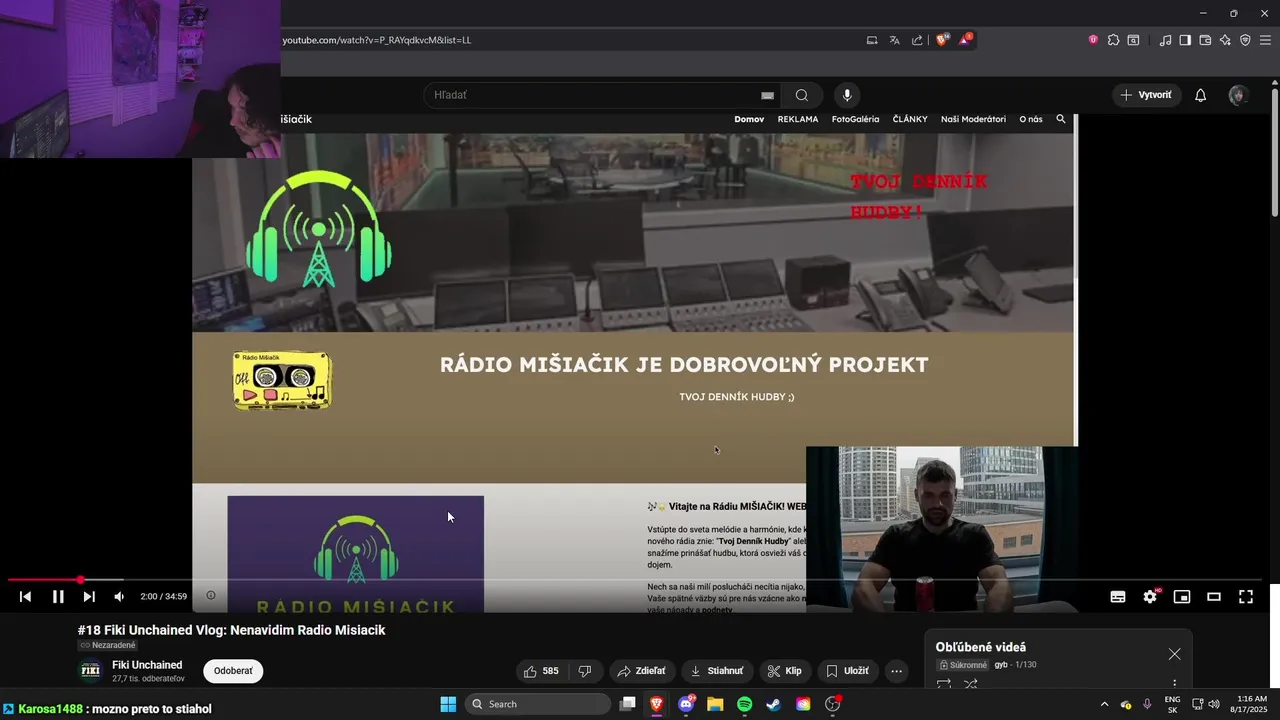Enable theater mode in the player
The width and height of the screenshot is (1280, 720).
point(1214,597)
